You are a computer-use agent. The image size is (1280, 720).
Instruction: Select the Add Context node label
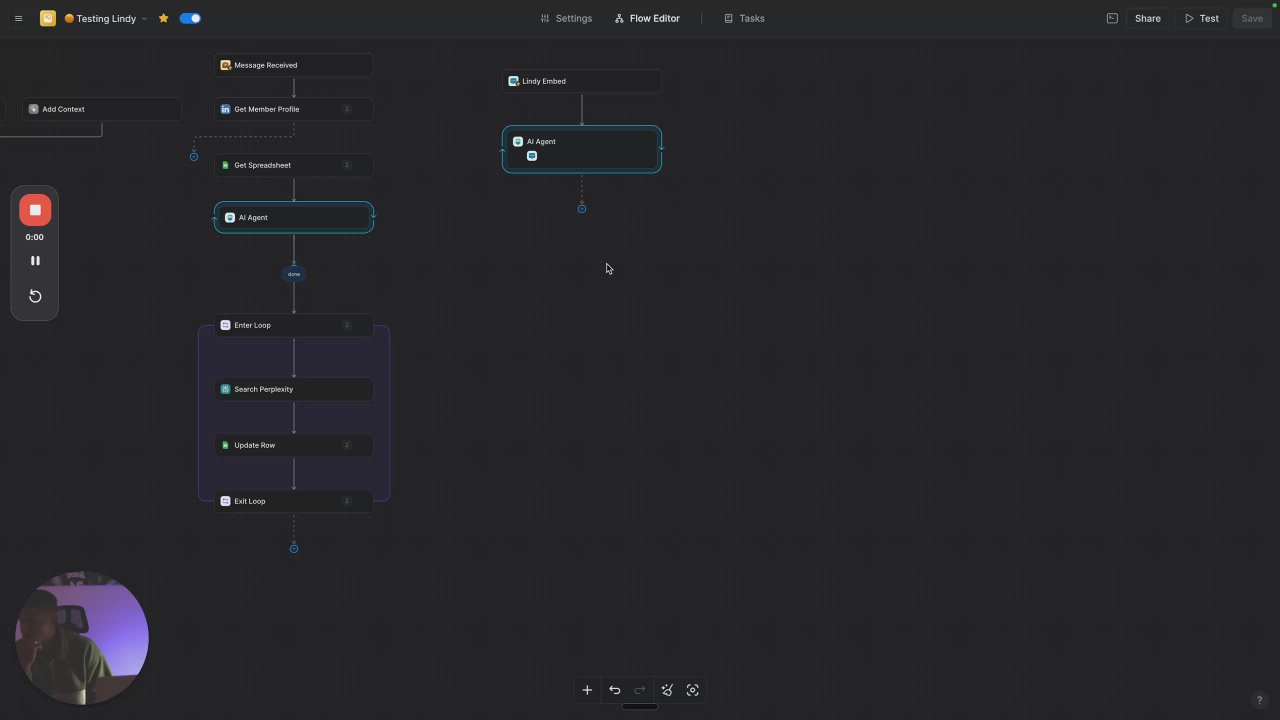63,109
